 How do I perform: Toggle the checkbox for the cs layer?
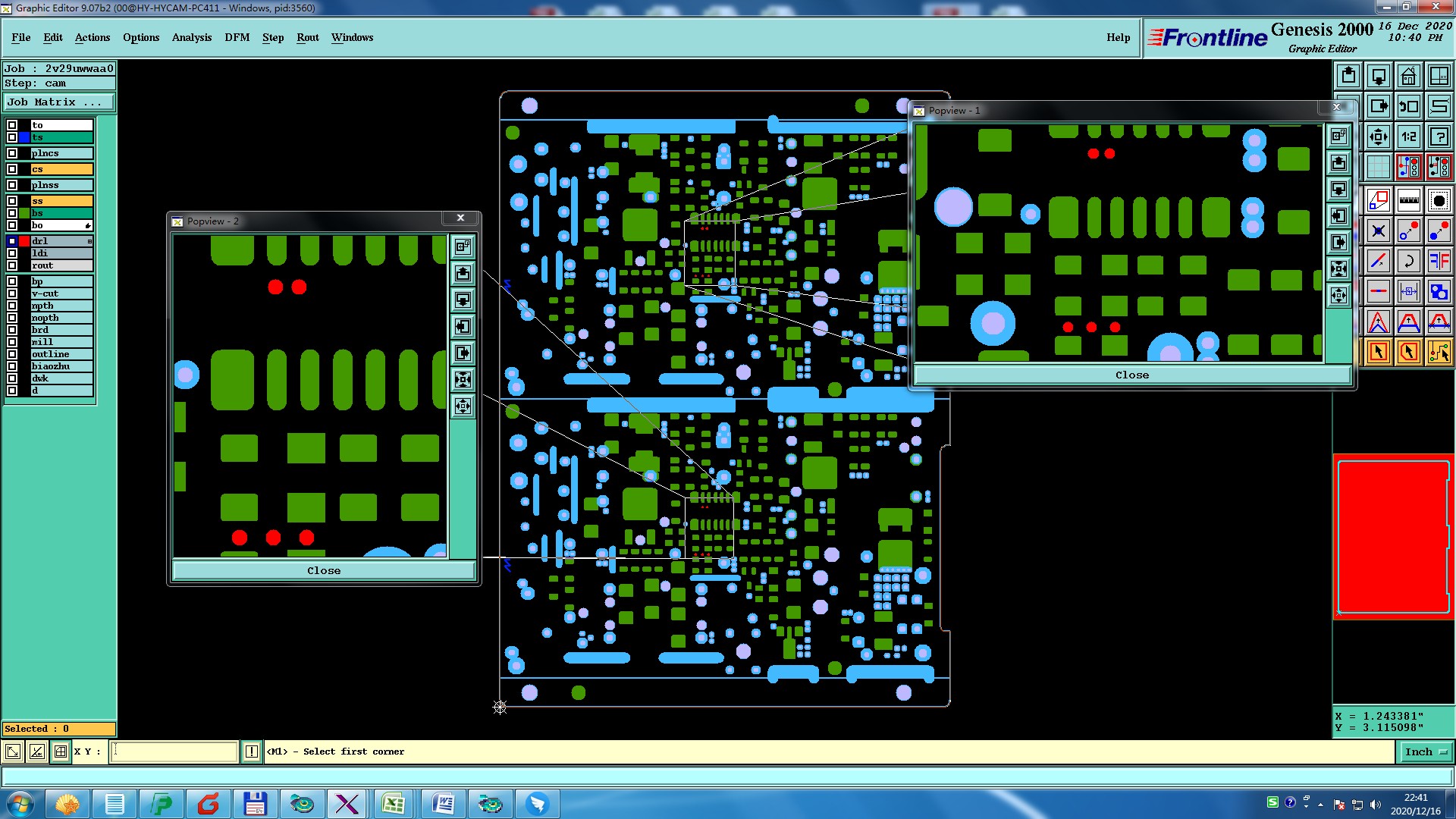(12, 169)
